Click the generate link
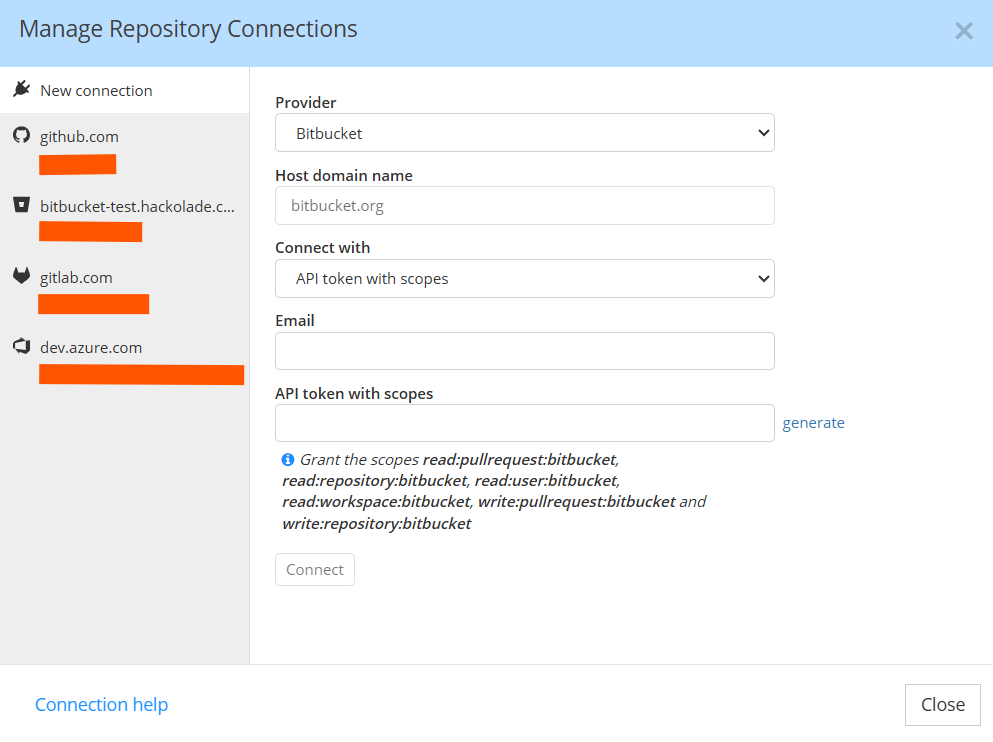This screenshot has height=742, width=993. coord(813,423)
